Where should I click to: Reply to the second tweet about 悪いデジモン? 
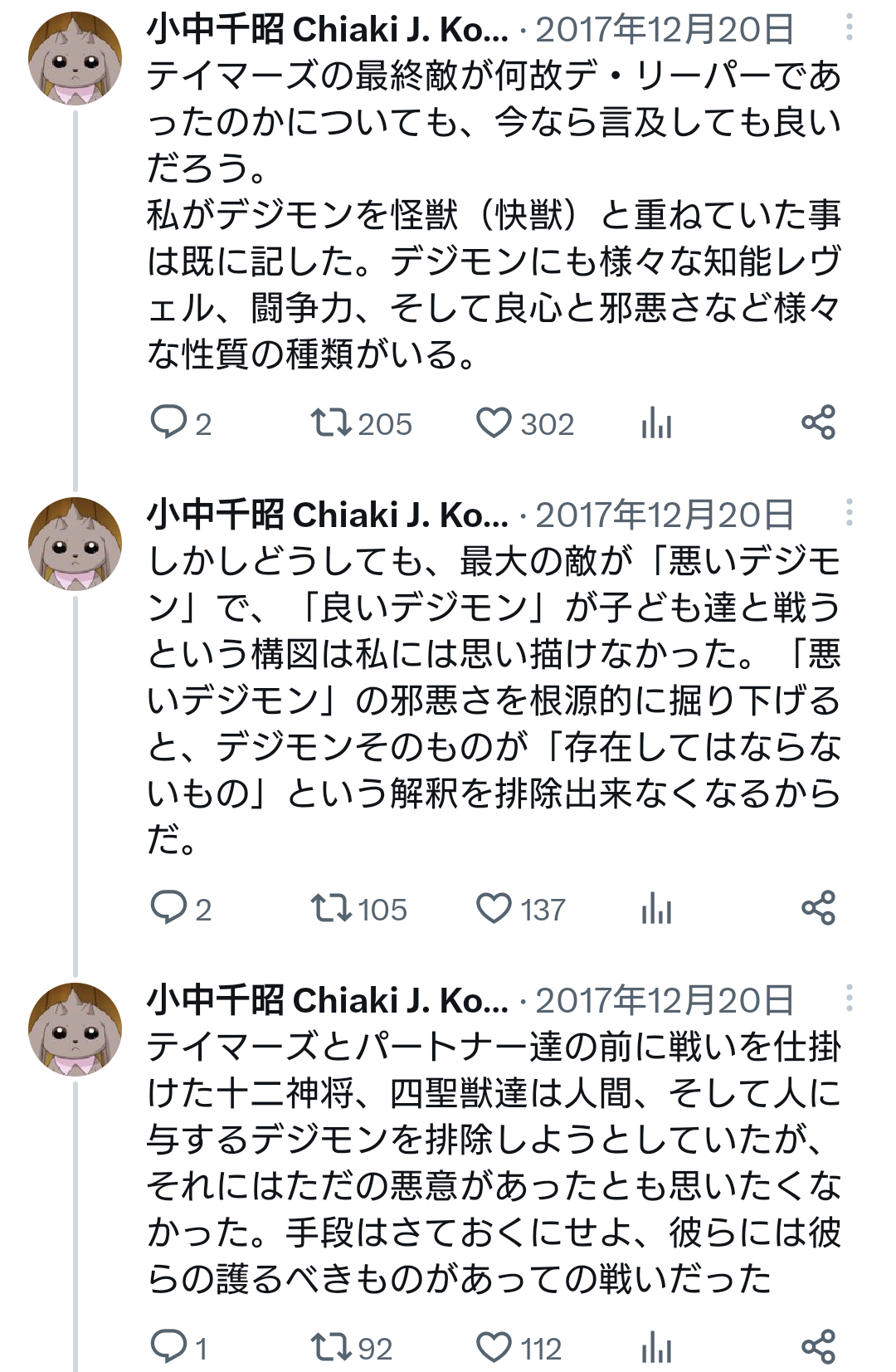(x=168, y=907)
